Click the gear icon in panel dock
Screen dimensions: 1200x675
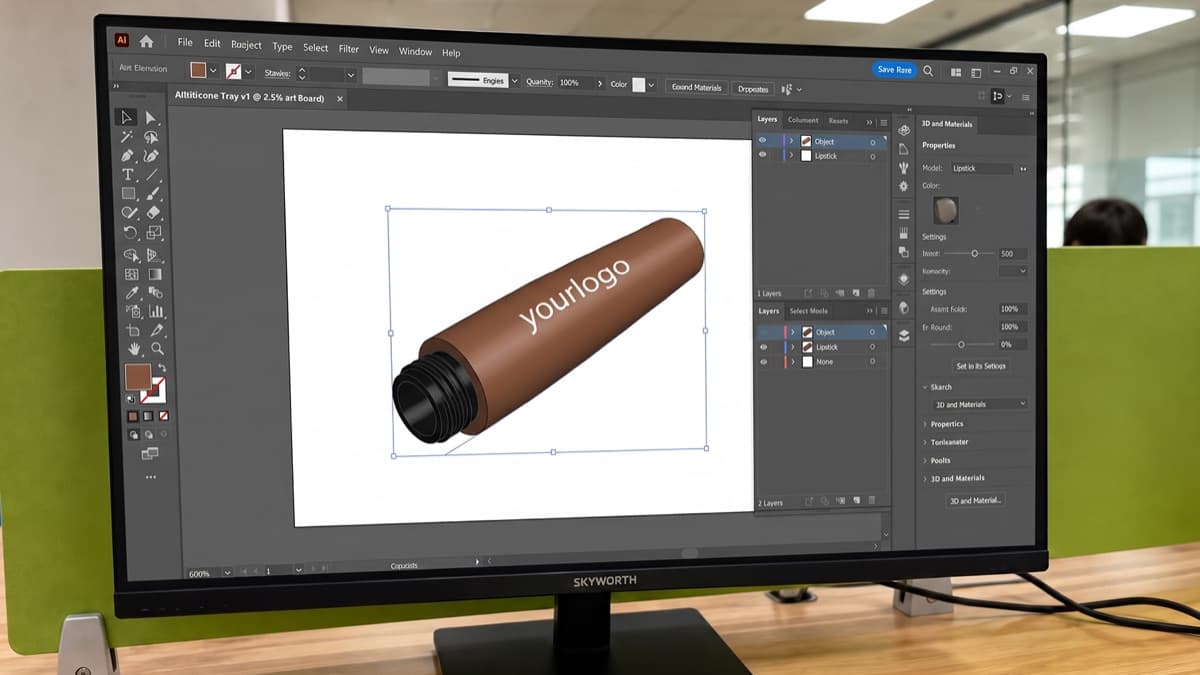coord(903,186)
